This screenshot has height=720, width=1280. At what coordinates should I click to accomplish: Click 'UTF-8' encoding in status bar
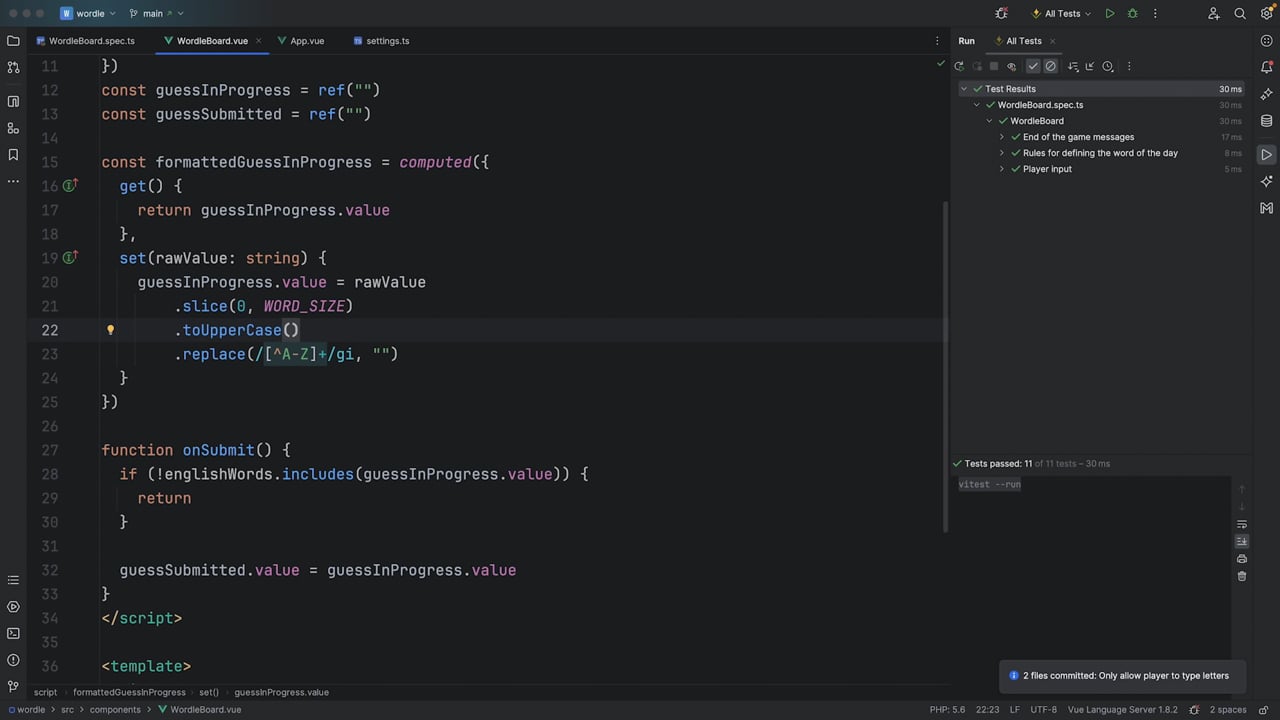coord(1043,710)
